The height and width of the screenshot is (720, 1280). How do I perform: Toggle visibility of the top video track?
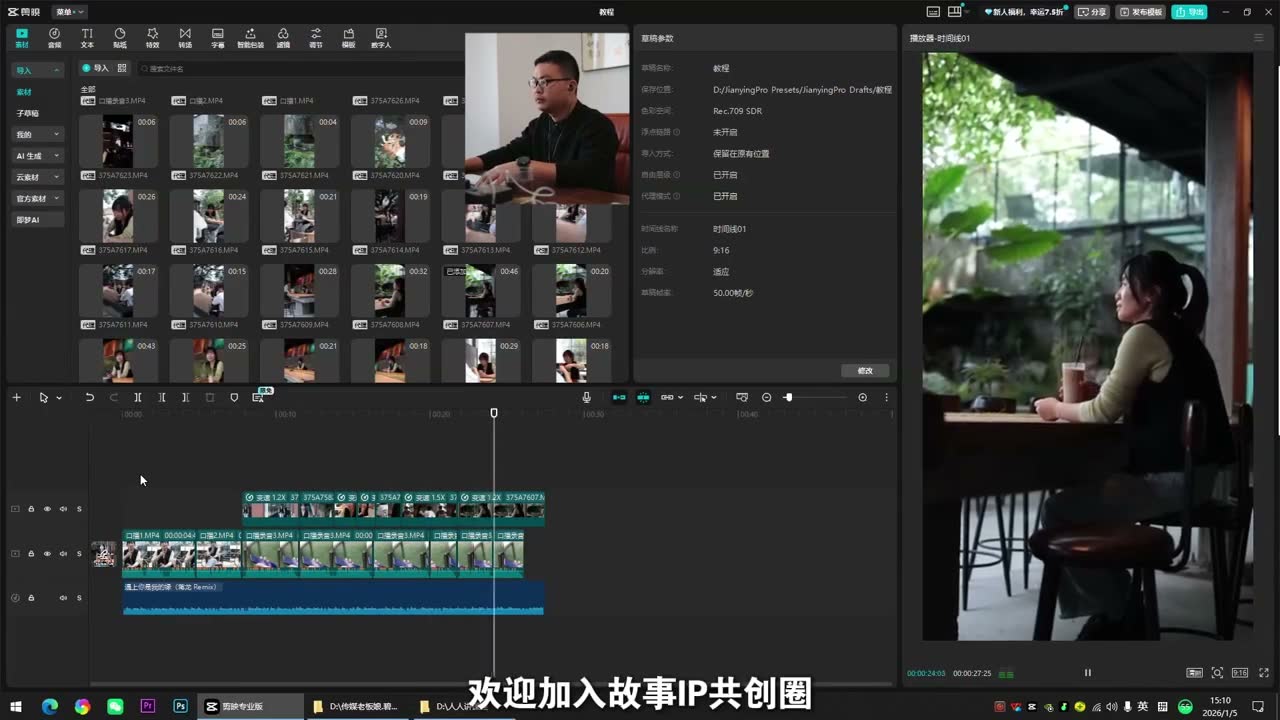click(47, 509)
